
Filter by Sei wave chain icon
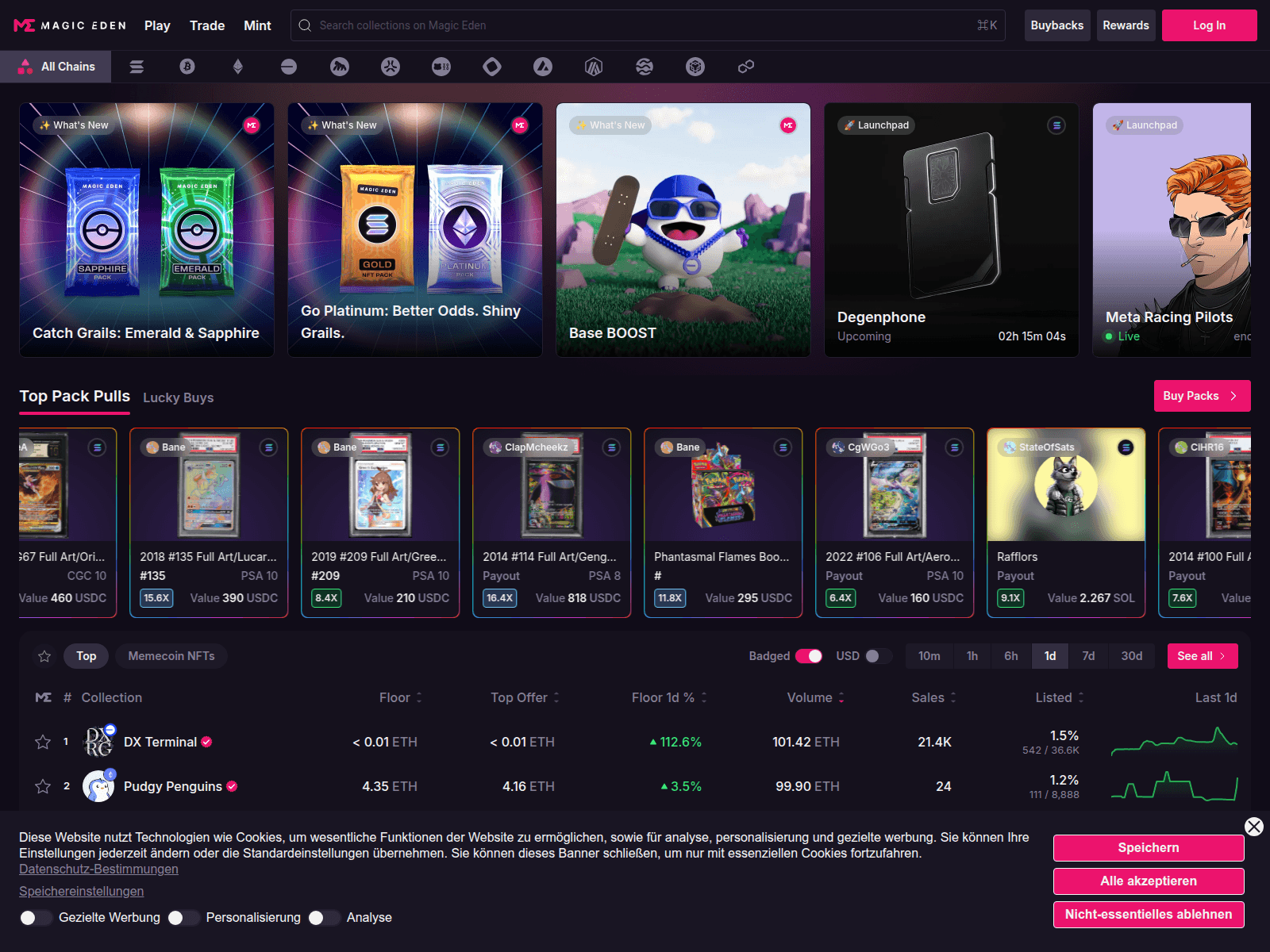pyautogui.click(x=645, y=67)
